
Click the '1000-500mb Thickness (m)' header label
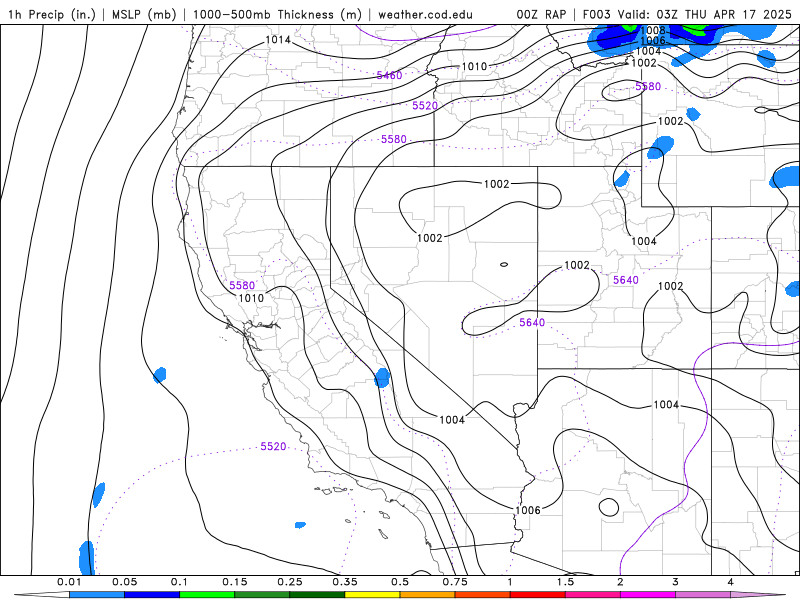277,14
